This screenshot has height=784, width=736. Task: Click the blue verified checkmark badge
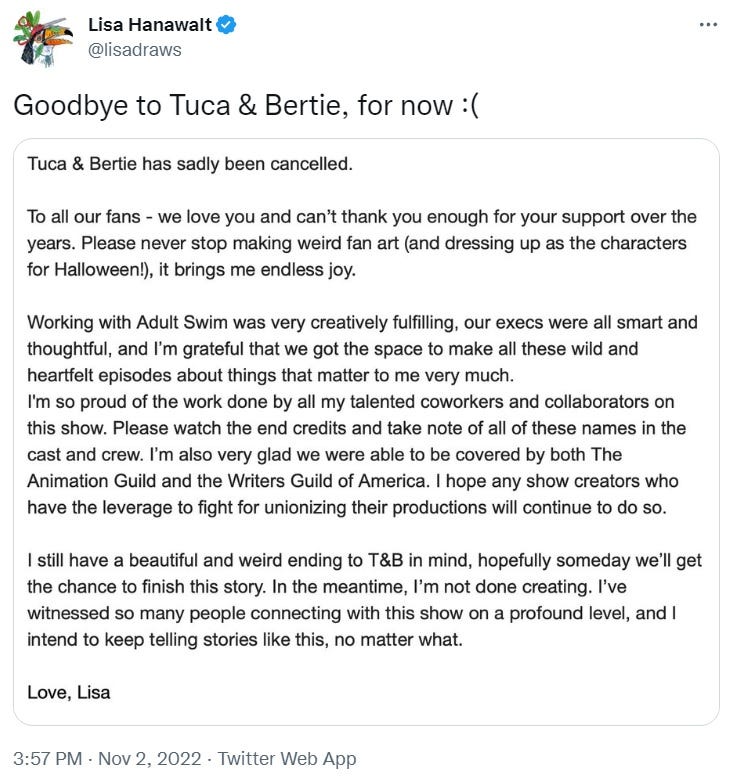coord(227,24)
